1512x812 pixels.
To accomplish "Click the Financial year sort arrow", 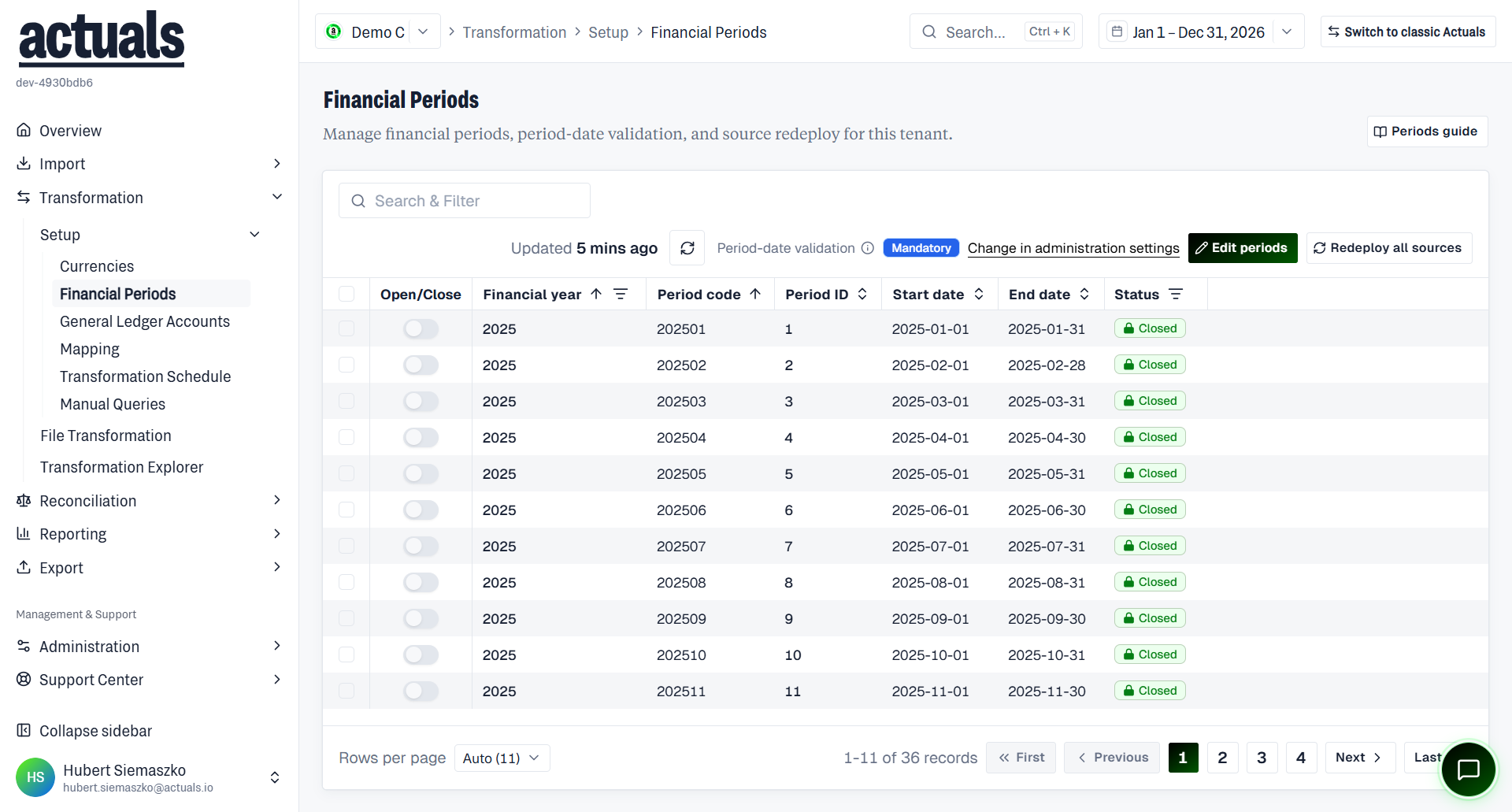I will coord(596,294).
